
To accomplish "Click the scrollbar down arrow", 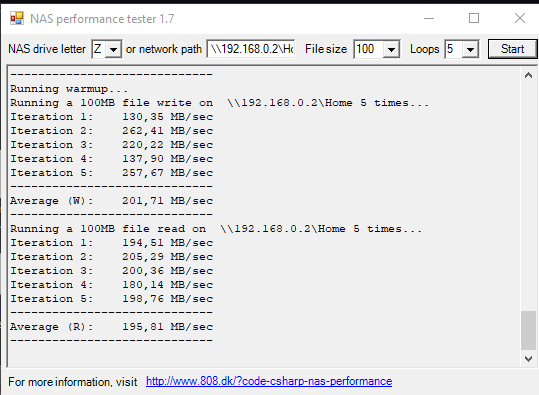I will click(x=528, y=359).
